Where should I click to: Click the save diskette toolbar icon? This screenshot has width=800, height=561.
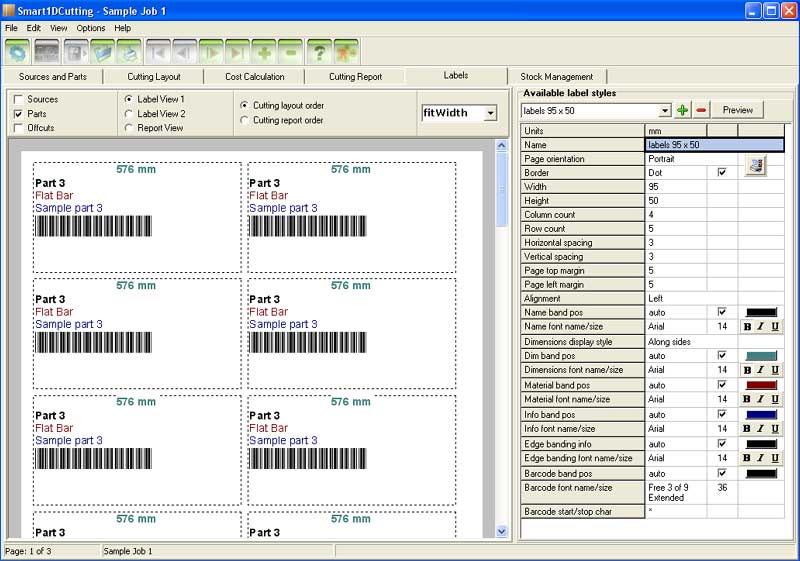pos(76,52)
